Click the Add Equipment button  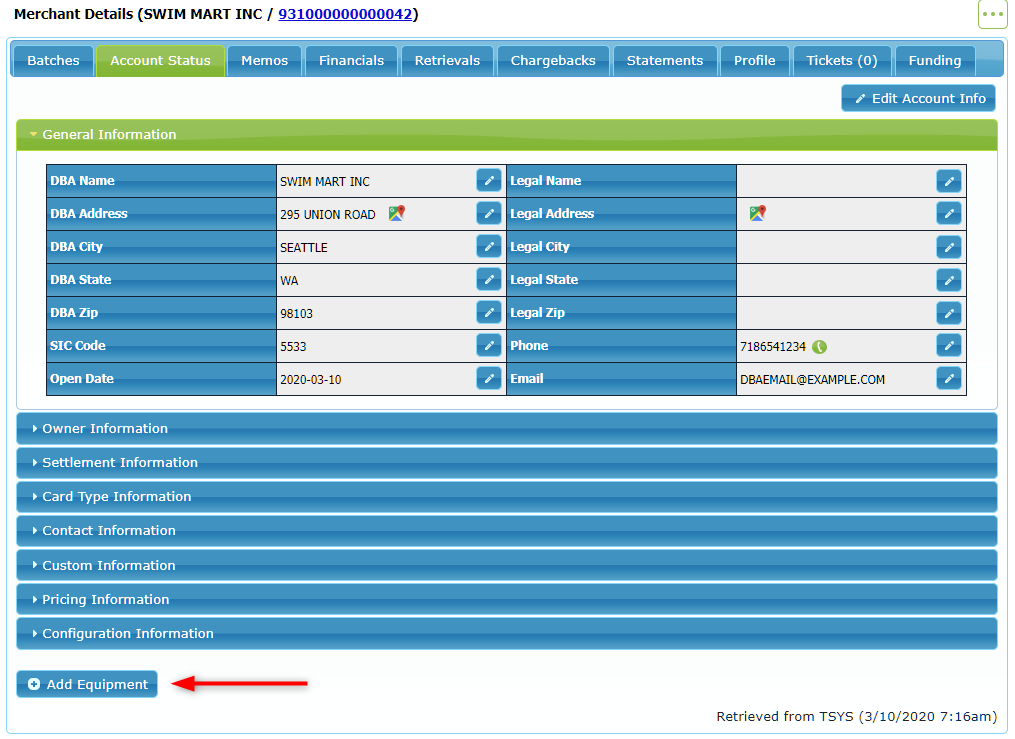tap(87, 684)
